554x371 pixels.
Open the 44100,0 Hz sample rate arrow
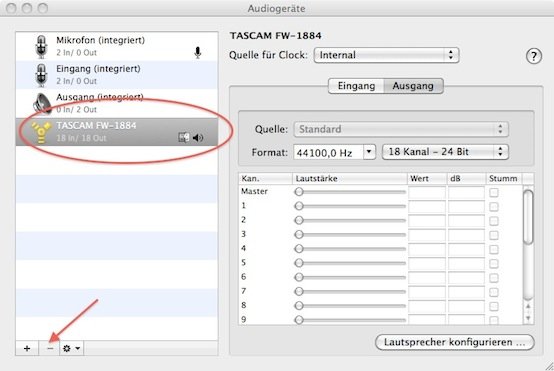(x=369, y=152)
